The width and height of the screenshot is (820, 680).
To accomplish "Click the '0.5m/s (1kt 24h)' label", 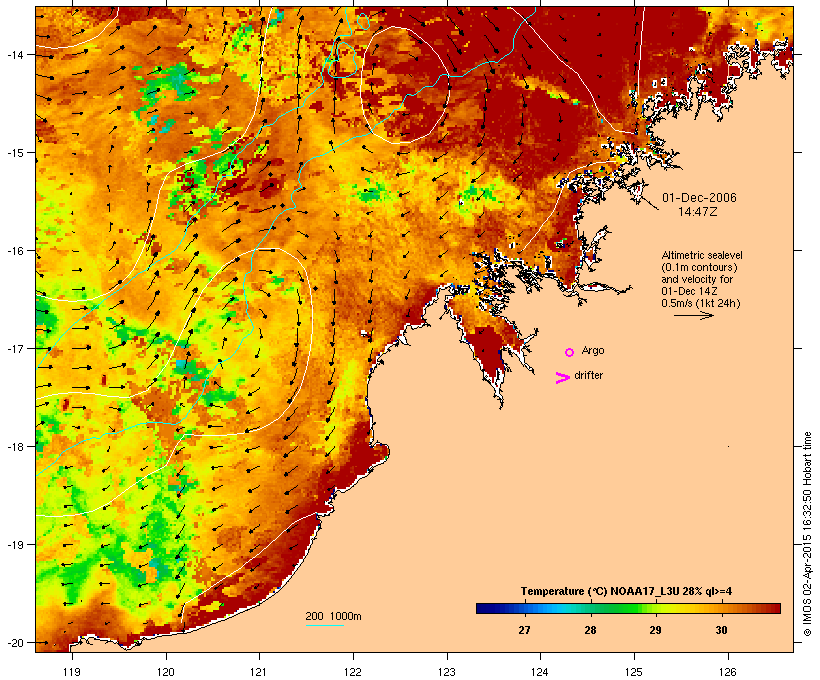I will click(701, 303).
